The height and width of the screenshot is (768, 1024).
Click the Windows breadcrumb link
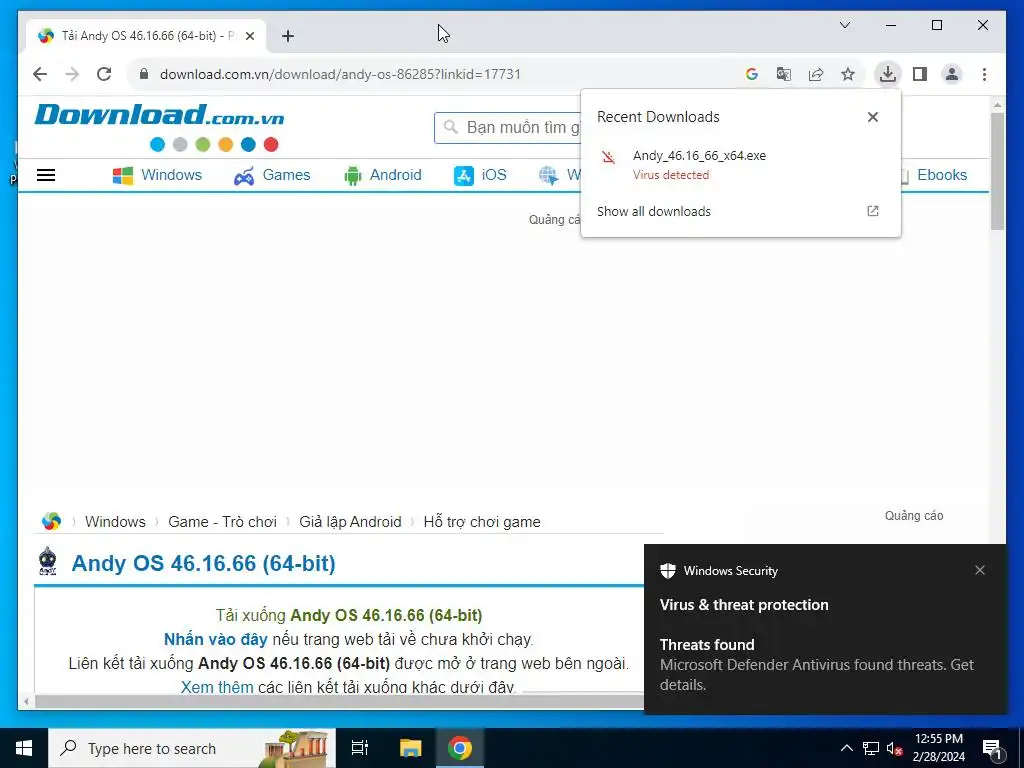tap(115, 522)
